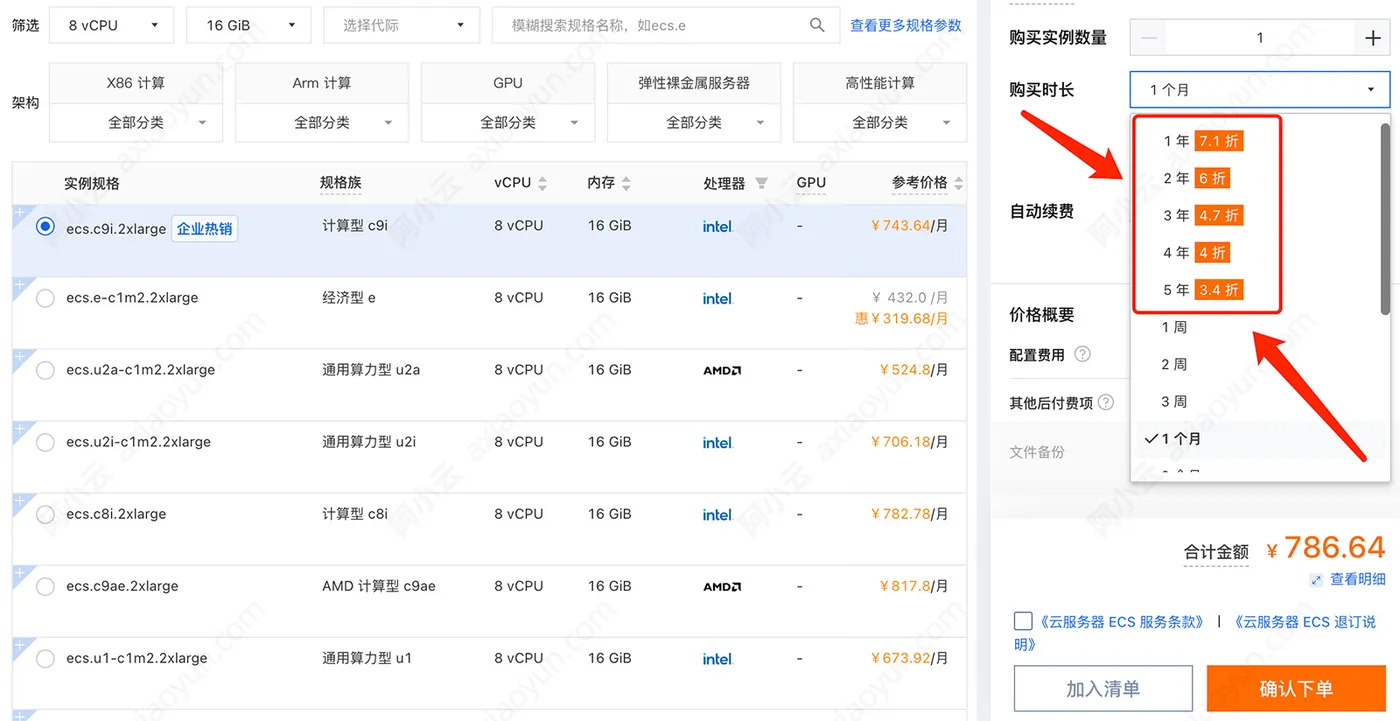Image resolution: width=1400 pixels, height=721 pixels.
Task: Expand 全部分类 dropdown under 弹性裸金属服务器
Action: 694,122
